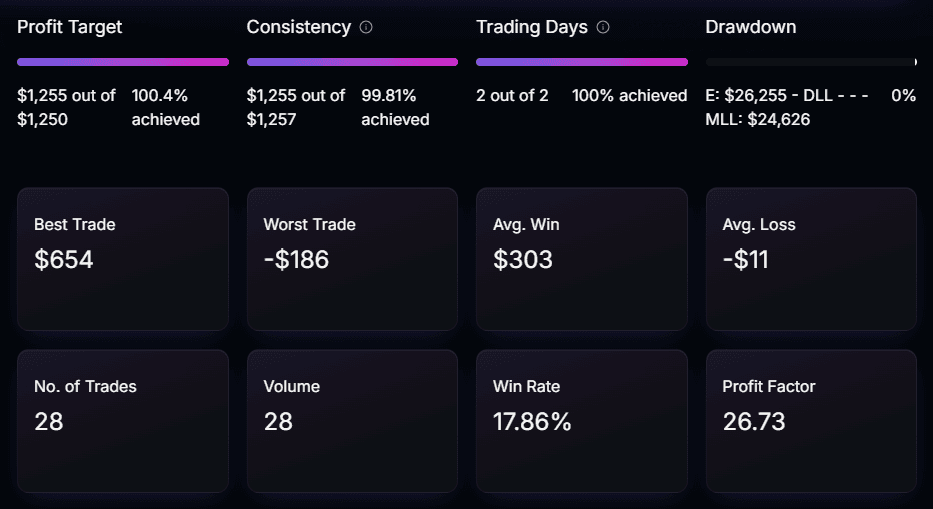Click the No. of Trades card
The height and width of the screenshot is (509, 933).
coord(123,421)
